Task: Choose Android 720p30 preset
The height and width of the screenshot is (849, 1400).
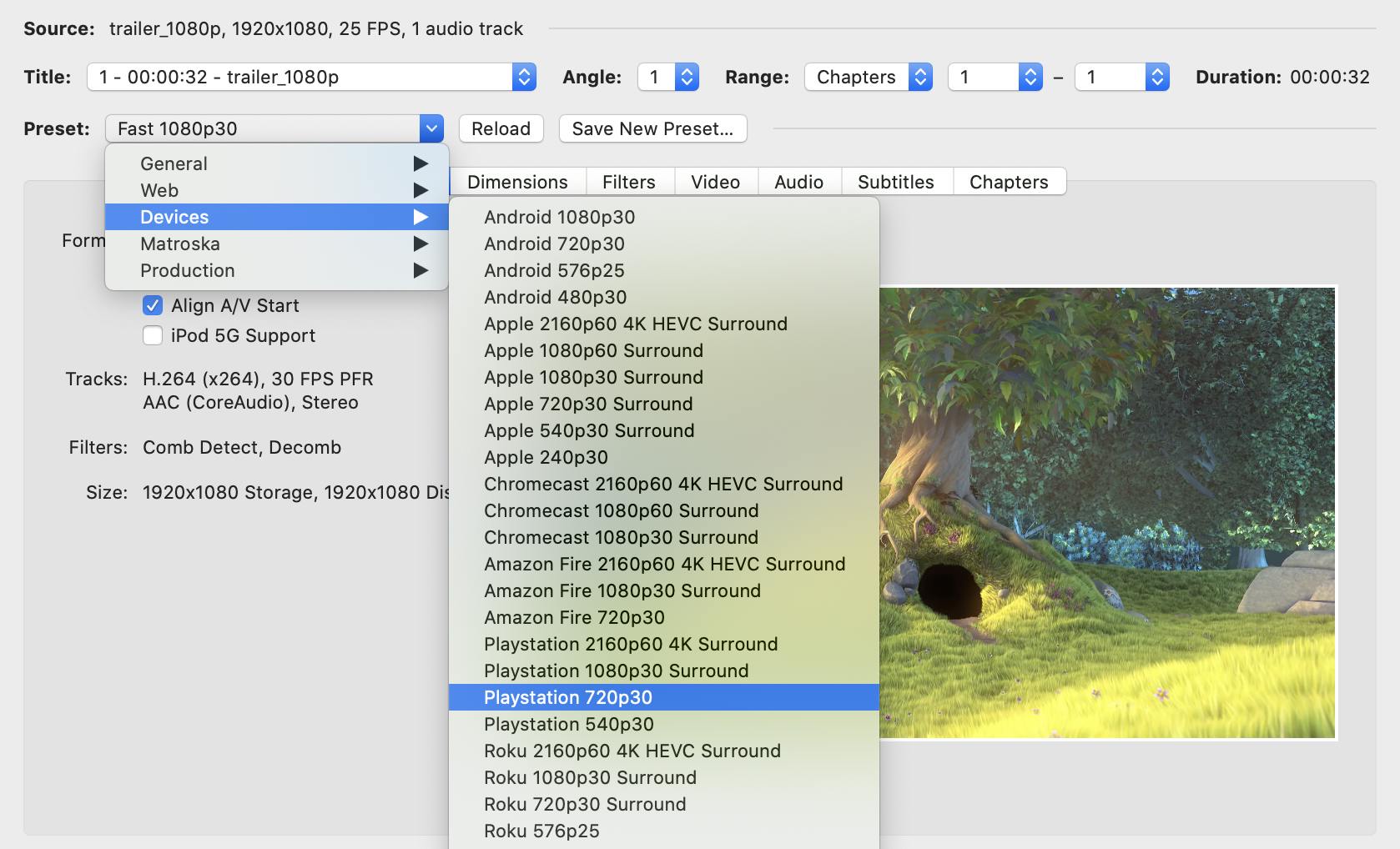Action: point(664,244)
